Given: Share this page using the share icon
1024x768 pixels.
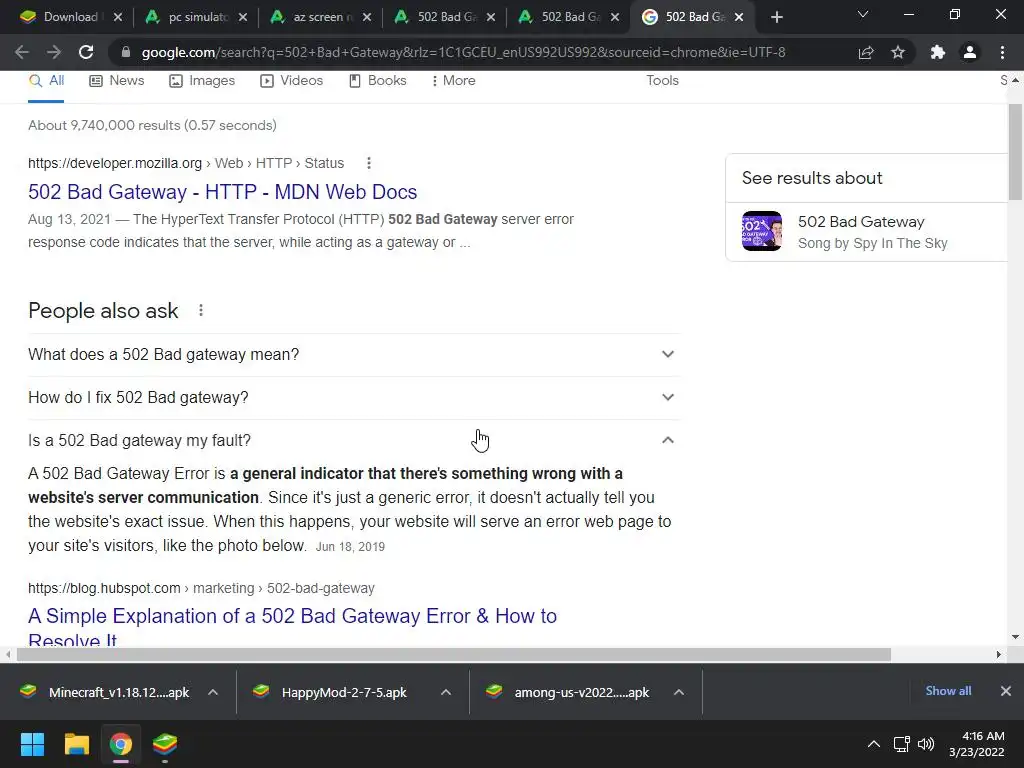Looking at the screenshot, I should tap(866, 52).
